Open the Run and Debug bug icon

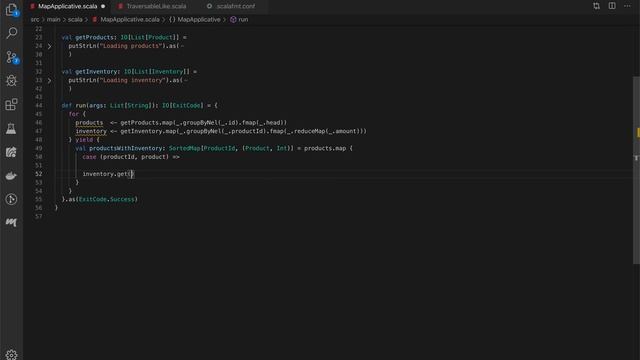11,81
